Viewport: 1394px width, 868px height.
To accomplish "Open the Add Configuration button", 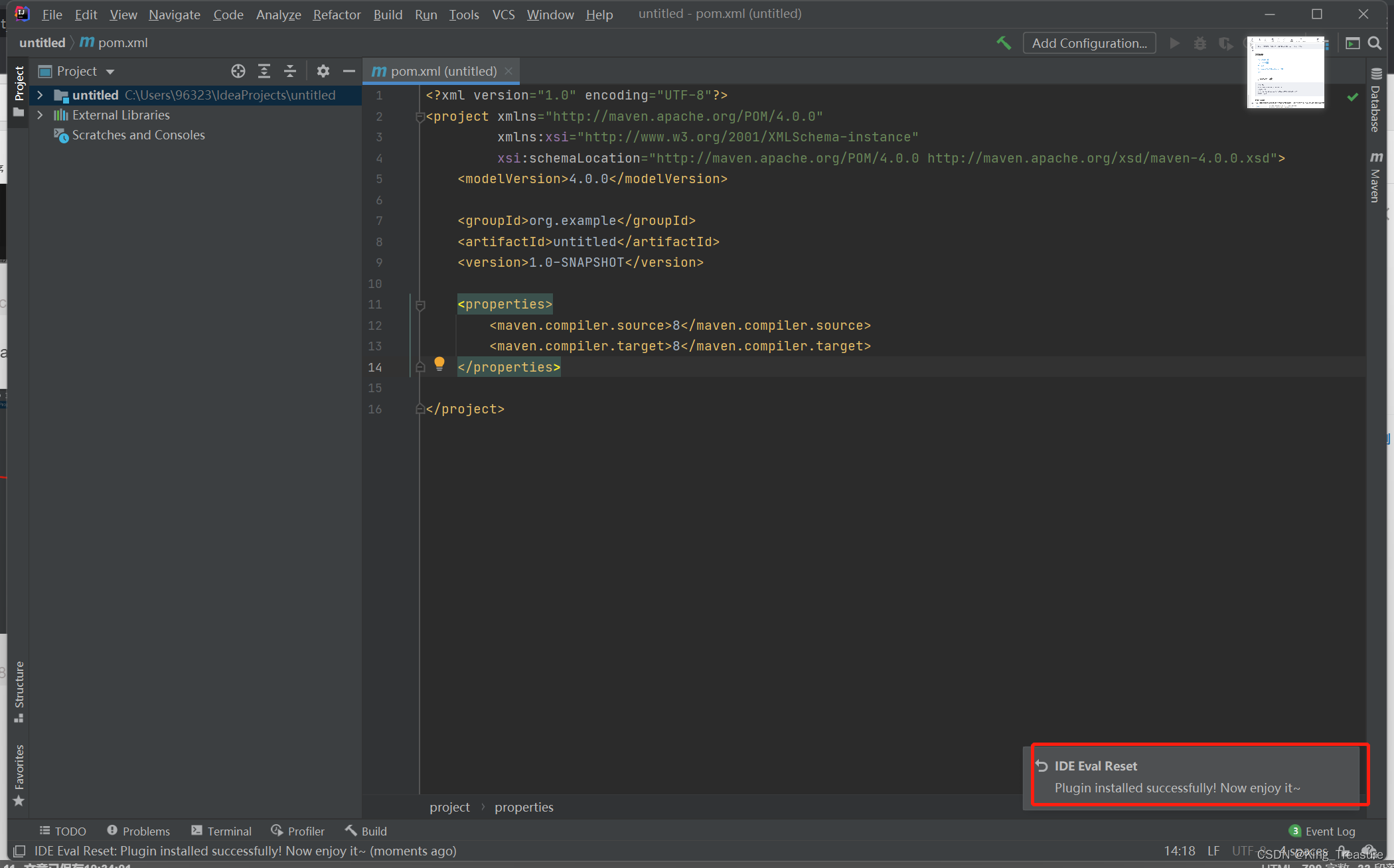I will click(x=1090, y=42).
